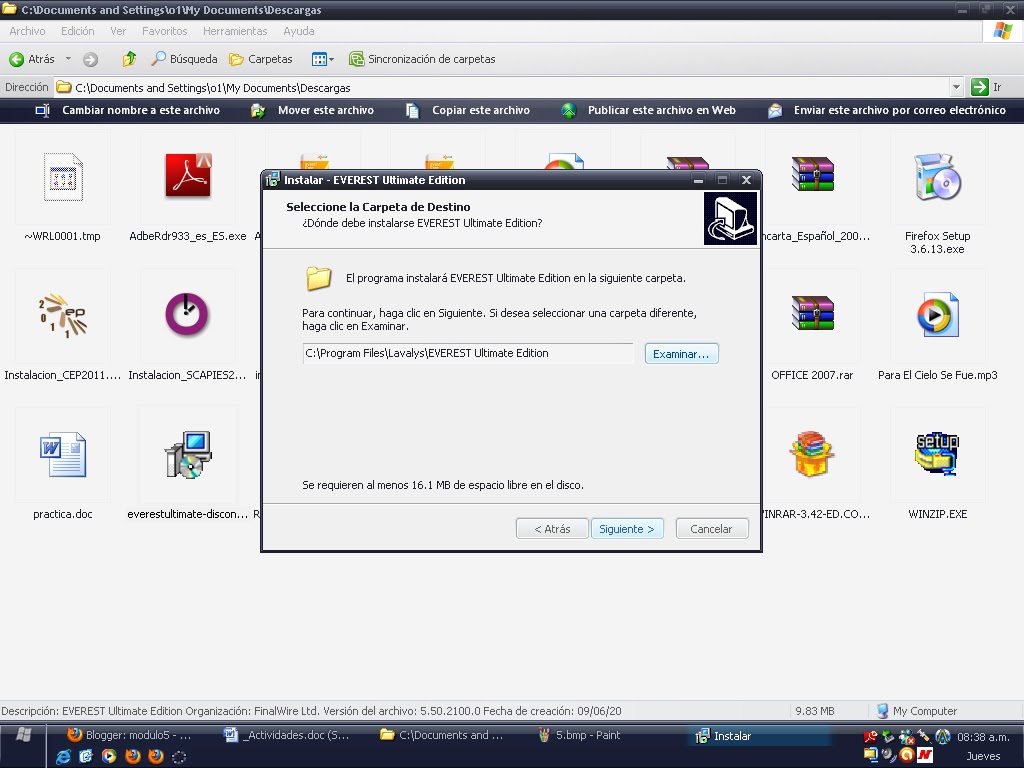The image size is (1024, 768).
Task: Click the Examinar... button
Action: 681,354
